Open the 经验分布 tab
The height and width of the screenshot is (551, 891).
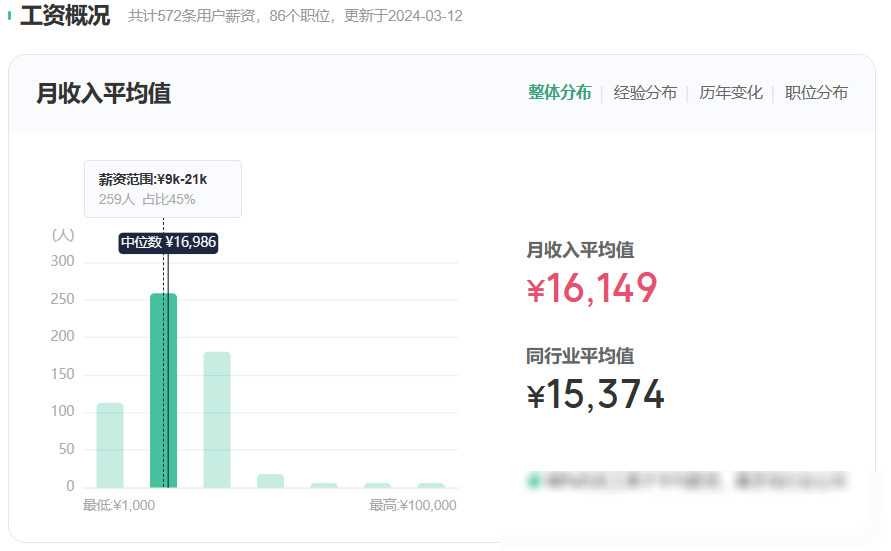click(x=644, y=93)
